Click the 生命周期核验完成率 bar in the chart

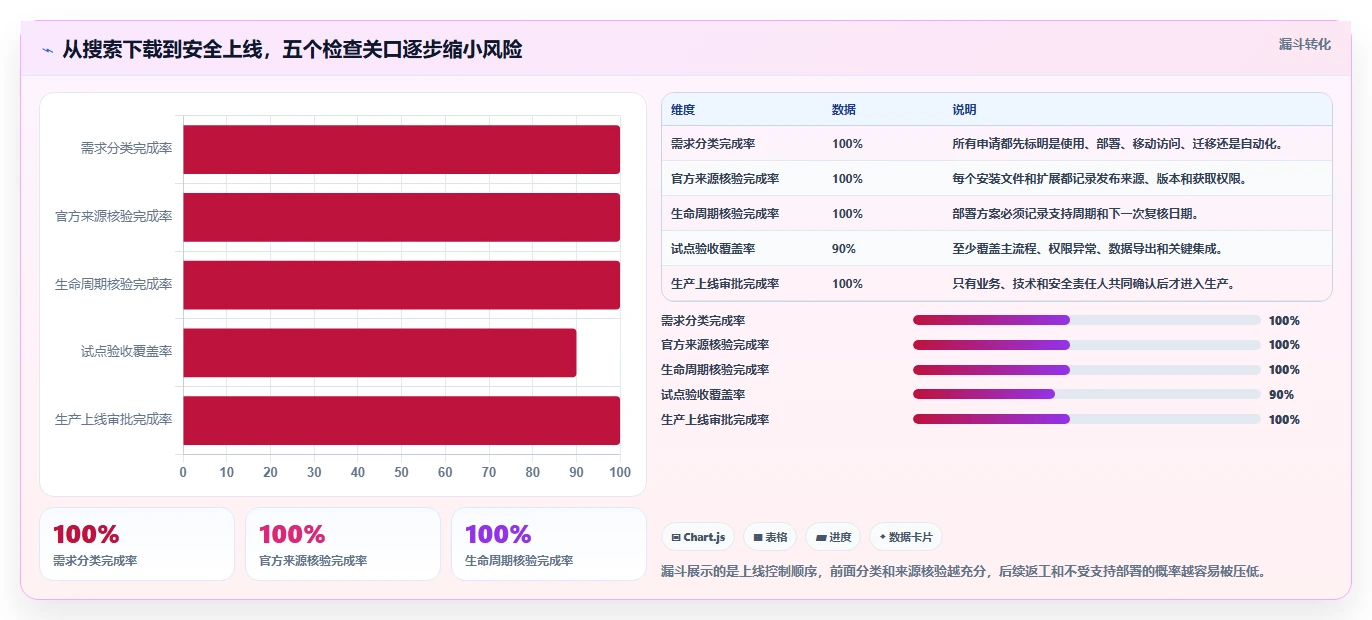coord(401,285)
